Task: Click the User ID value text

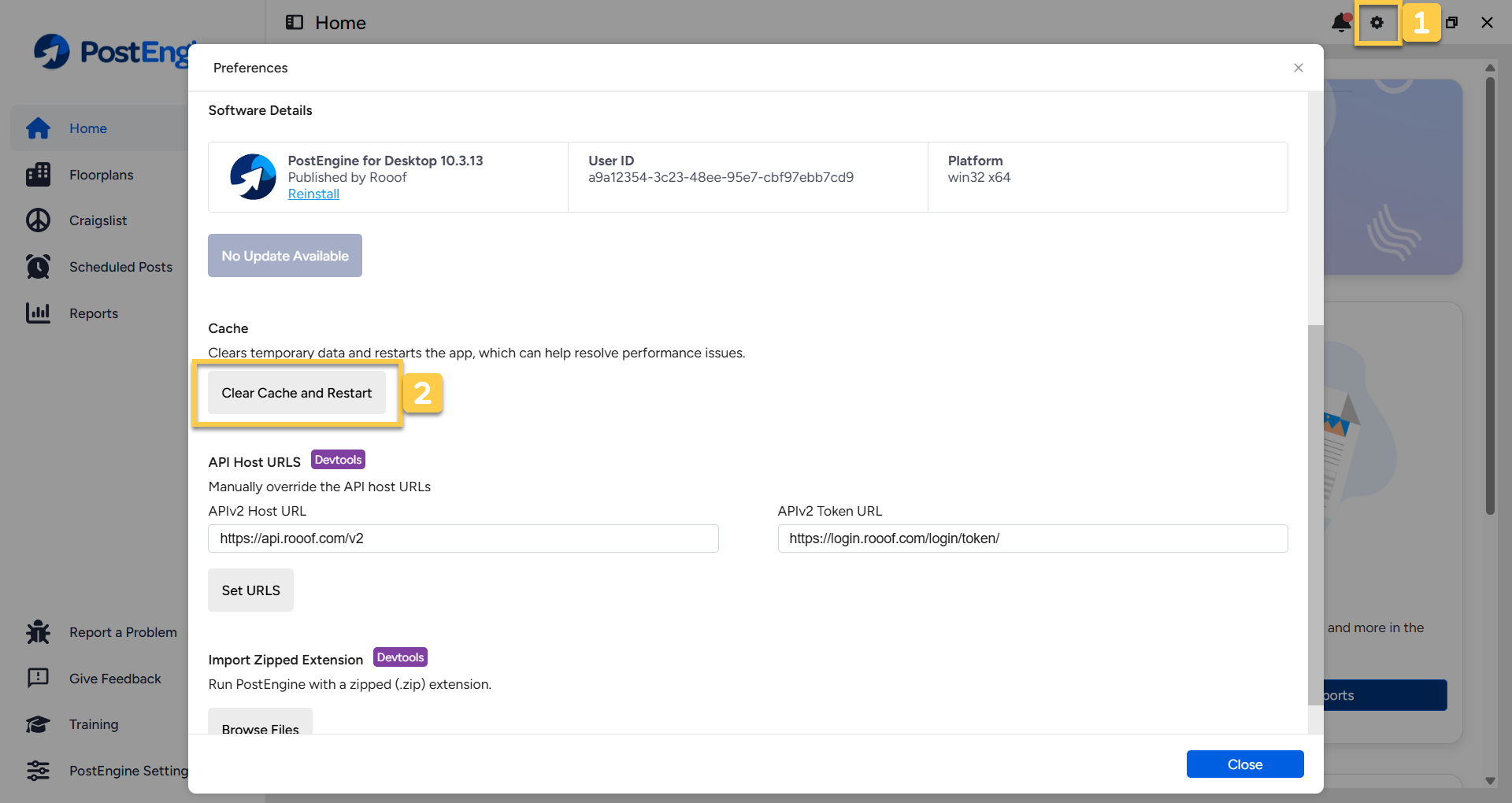Action: 721,177
